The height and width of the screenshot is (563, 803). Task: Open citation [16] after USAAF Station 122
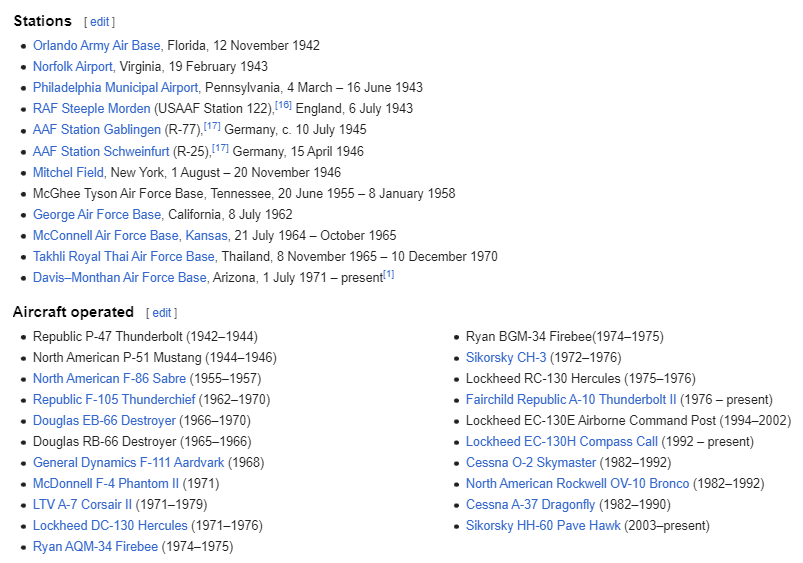point(283,105)
